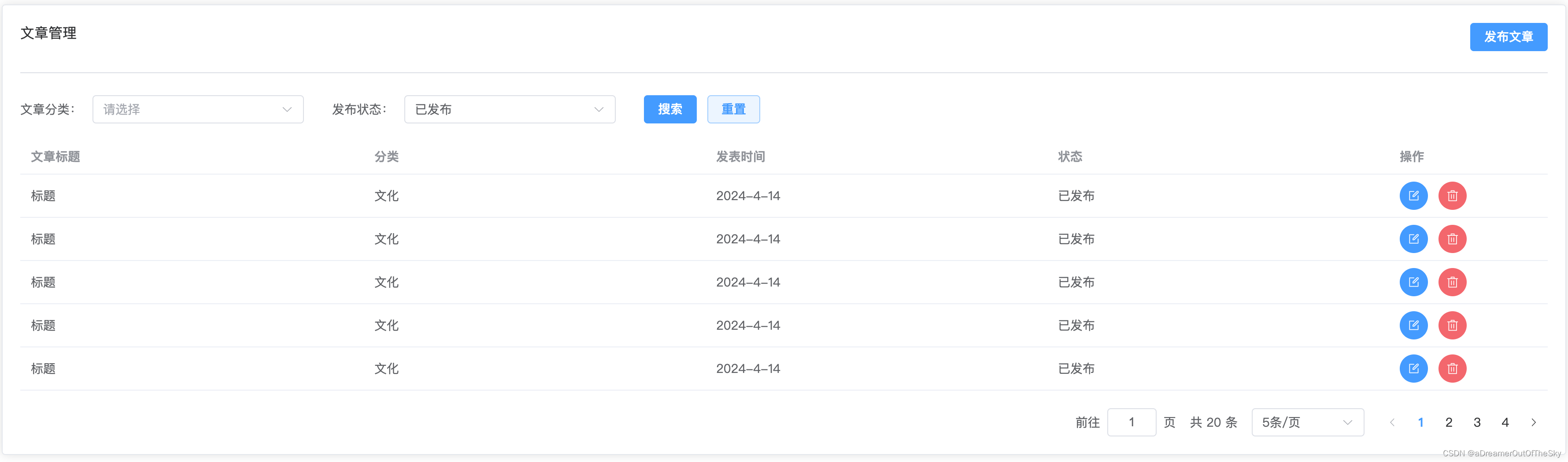Focus the 前往 page number input
This screenshot has height=462, width=1568.
click(x=1132, y=422)
